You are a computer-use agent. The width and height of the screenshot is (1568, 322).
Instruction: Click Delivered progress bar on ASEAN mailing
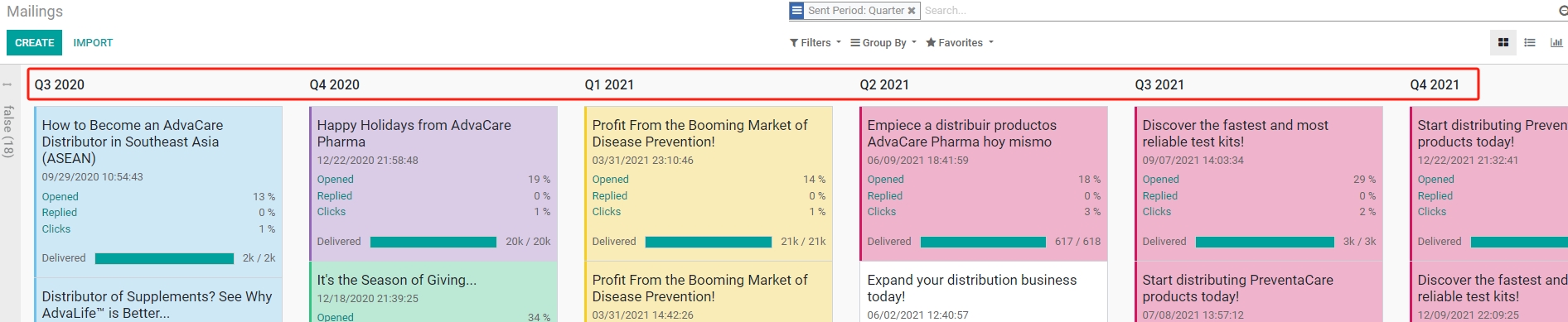coord(164,258)
